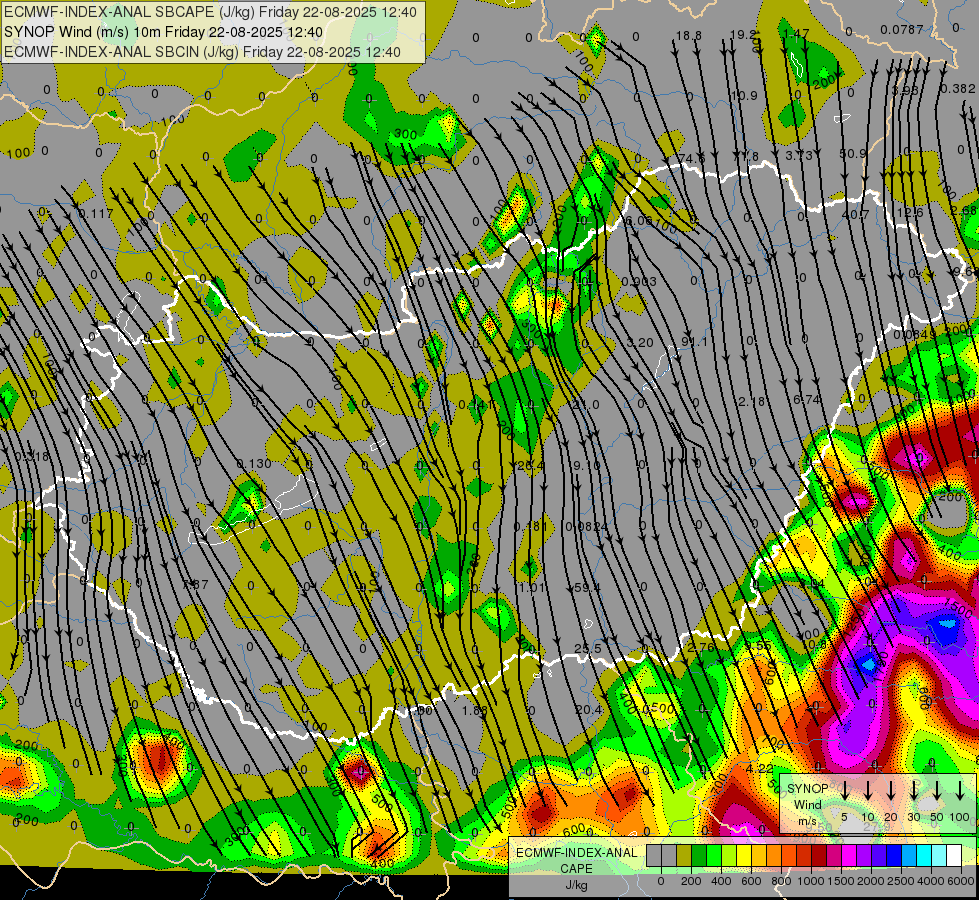Click the 10.9 value on the map
The width and height of the screenshot is (979, 900).
[x=744, y=96]
